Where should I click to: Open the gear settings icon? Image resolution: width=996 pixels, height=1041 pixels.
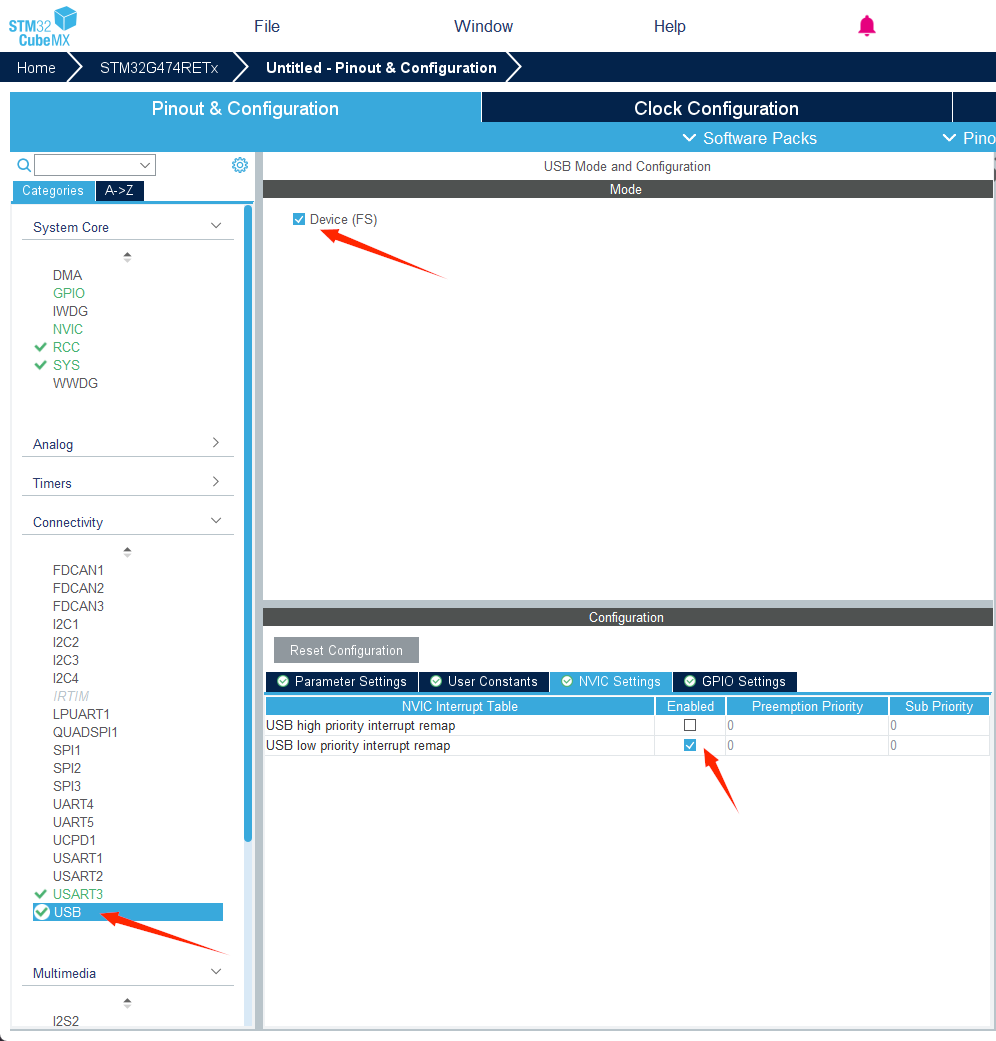click(x=240, y=165)
